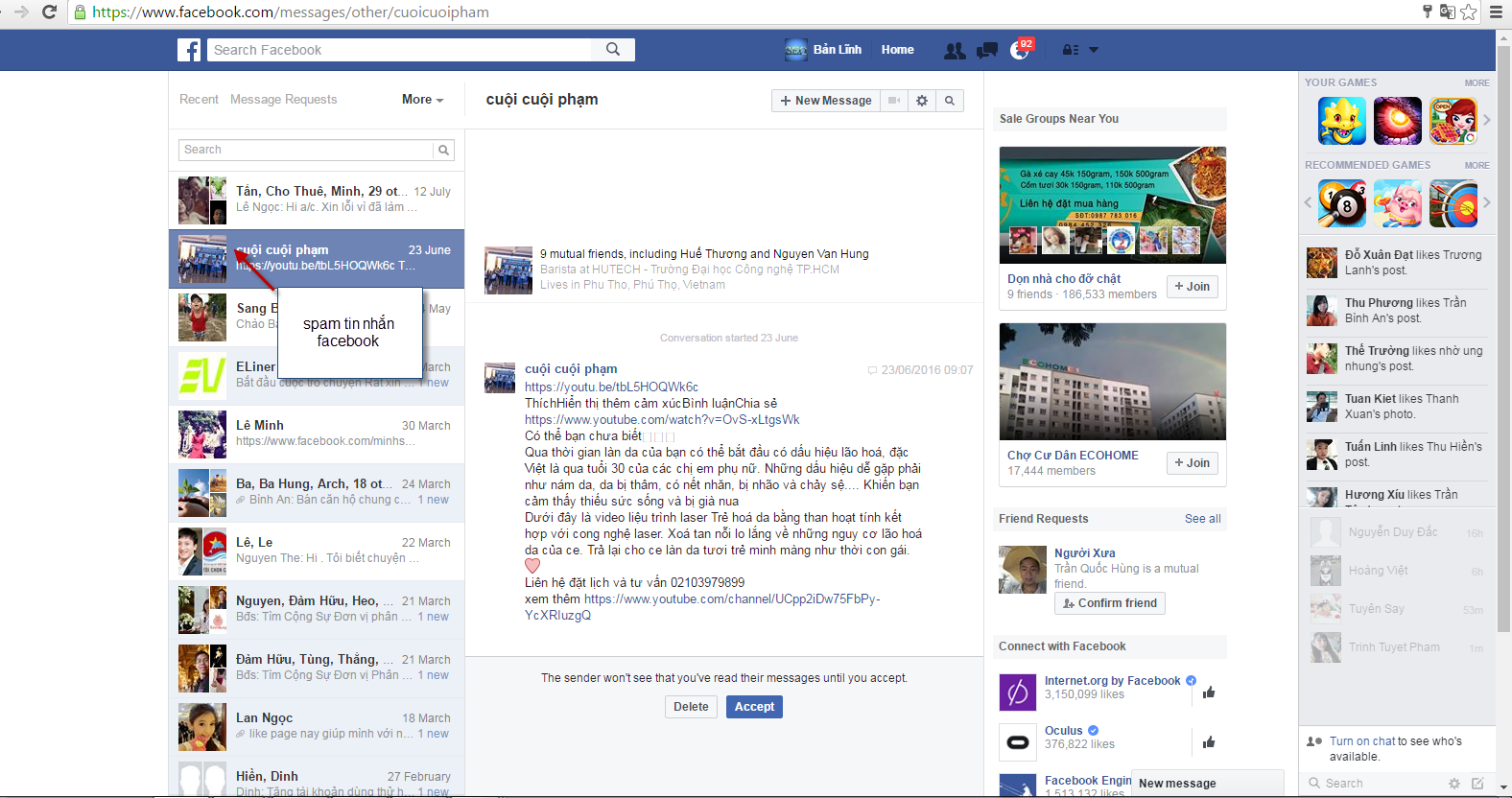The width and height of the screenshot is (1512, 798).
Task: Click the Facebook logo icon
Action: pos(189,50)
